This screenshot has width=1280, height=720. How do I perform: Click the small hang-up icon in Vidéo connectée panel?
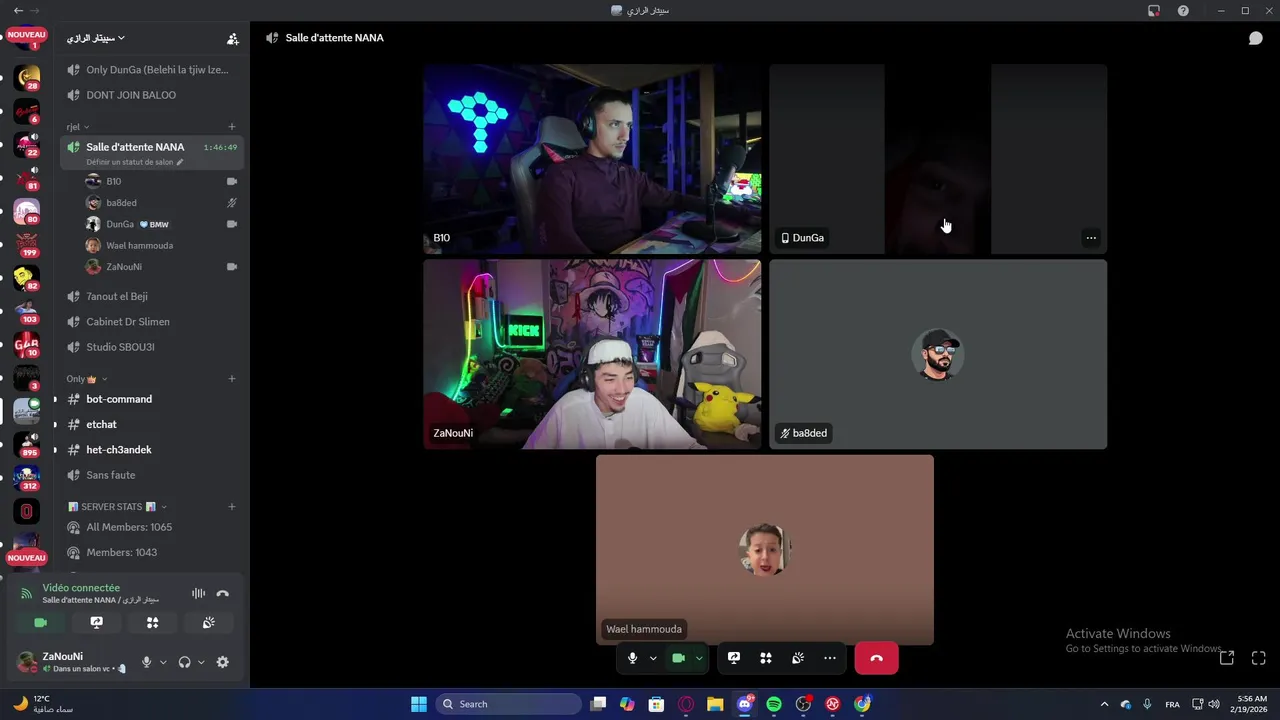pos(222,593)
